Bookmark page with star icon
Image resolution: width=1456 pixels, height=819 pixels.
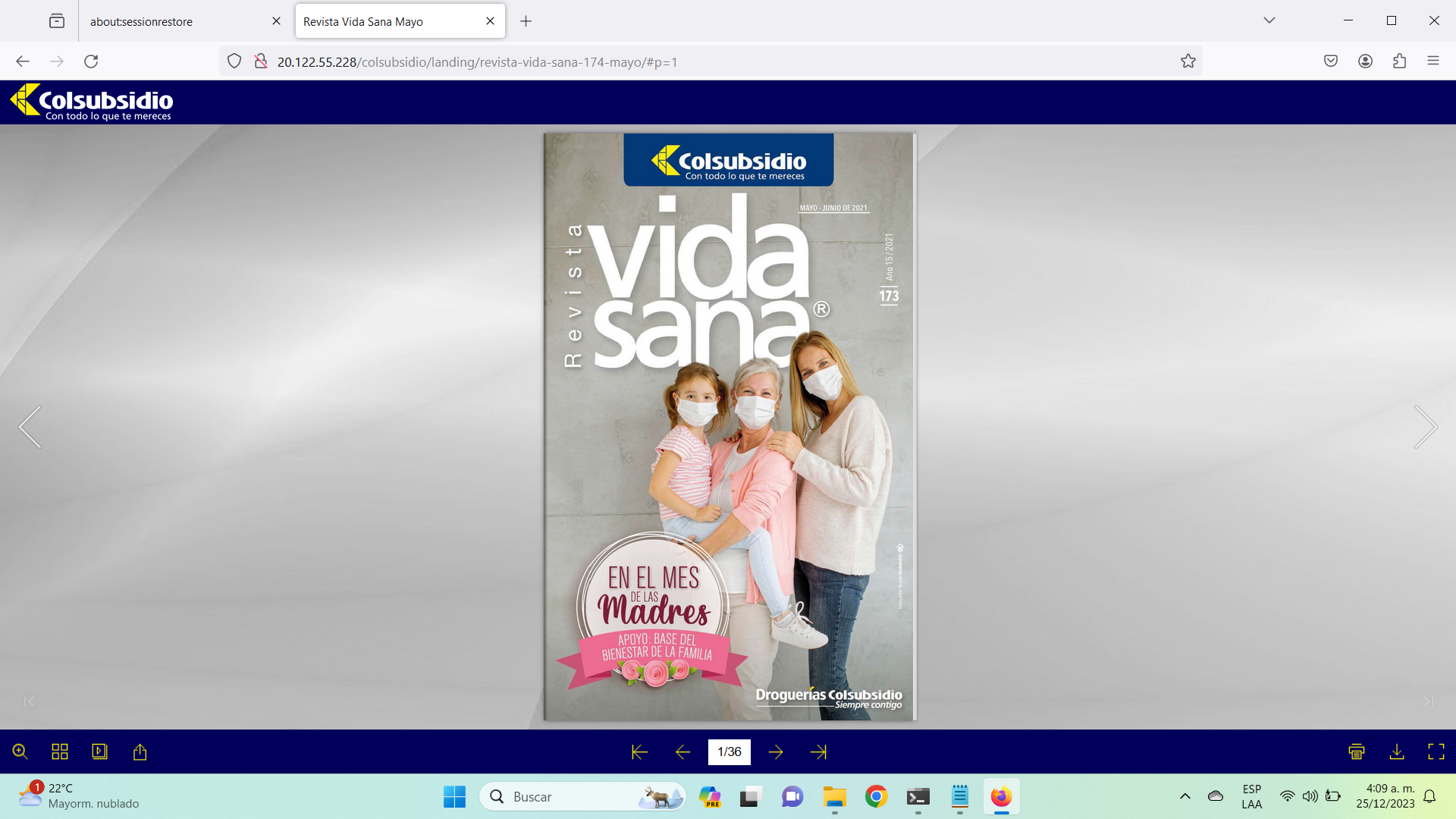tap(1188, 61)
